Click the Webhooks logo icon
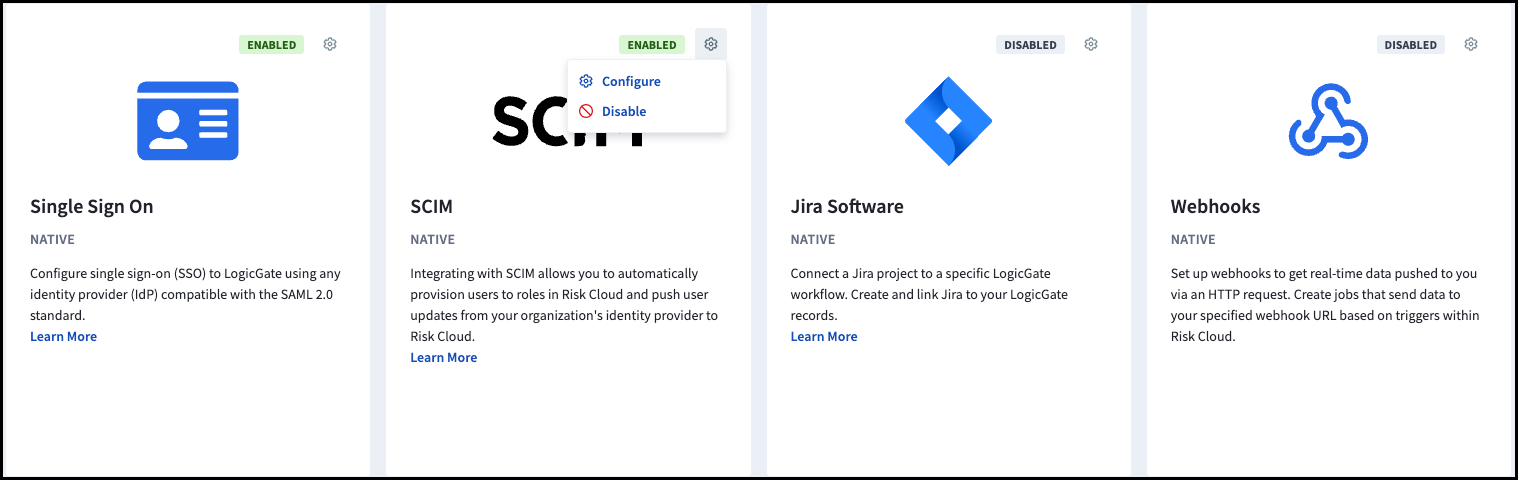 [x=1328, y=121]
